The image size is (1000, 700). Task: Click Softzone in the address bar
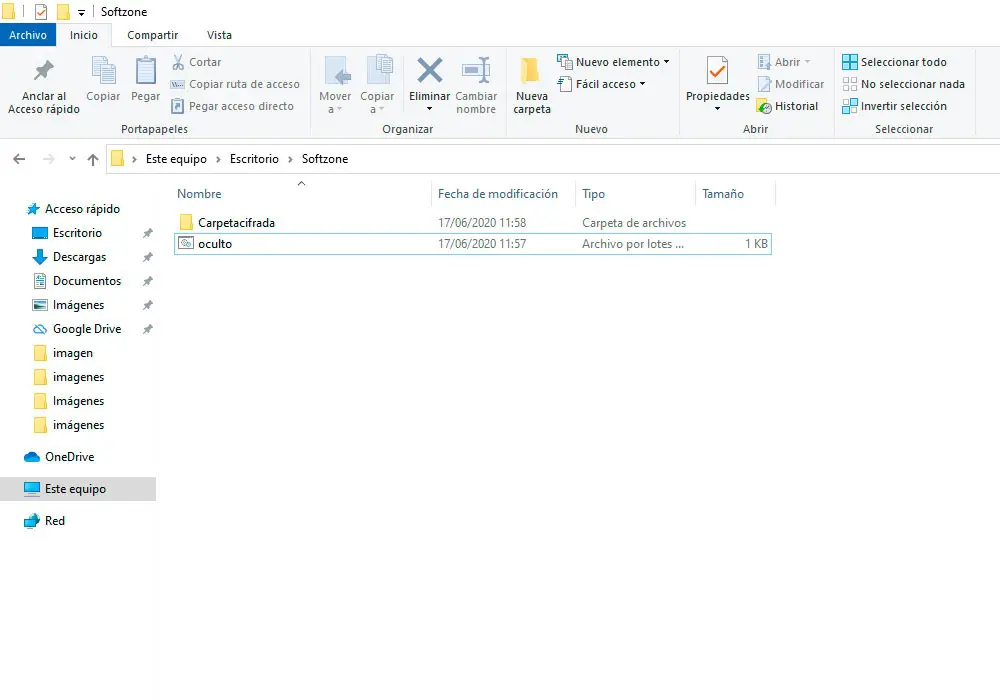pos(325,159)
